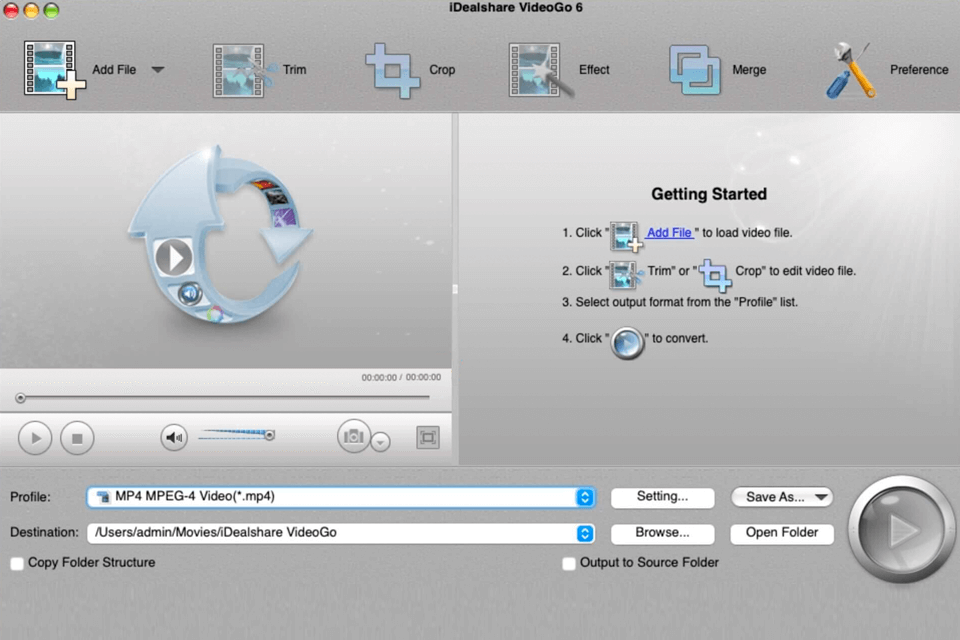
Task: Click the green zoom window button
Action: point(51,10)
